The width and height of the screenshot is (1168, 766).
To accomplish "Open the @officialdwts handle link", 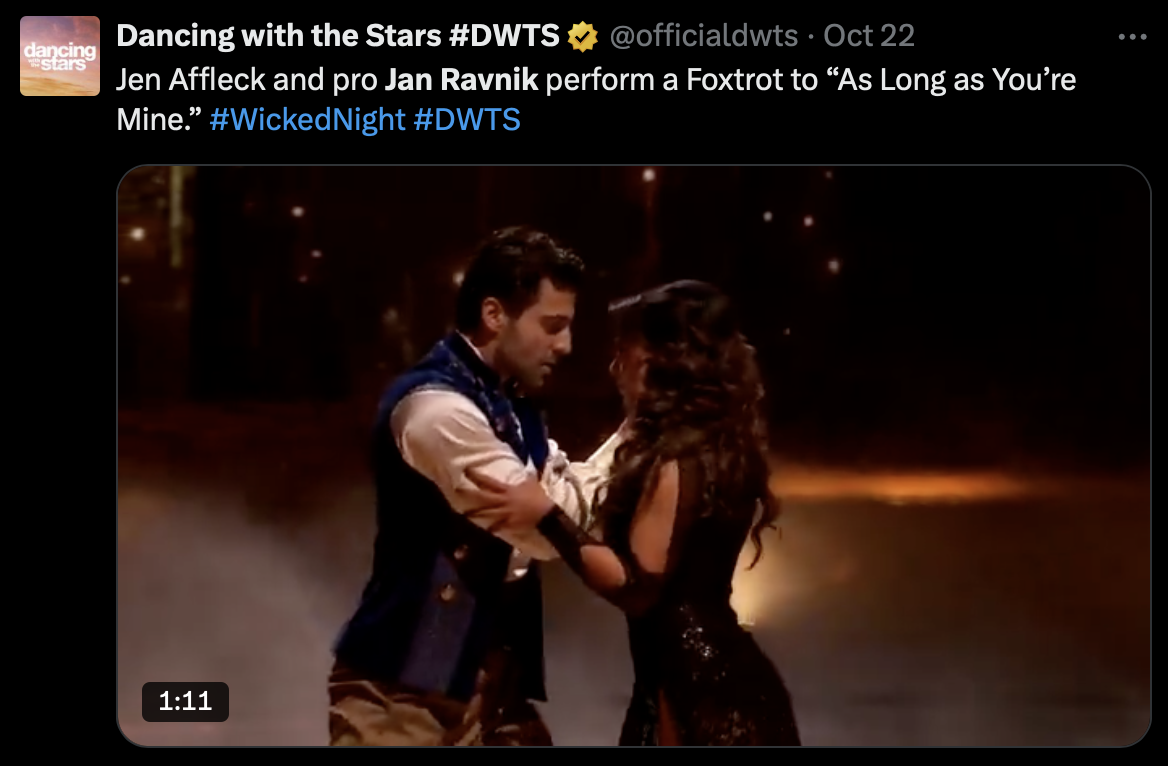I will (x=703, y=36).
